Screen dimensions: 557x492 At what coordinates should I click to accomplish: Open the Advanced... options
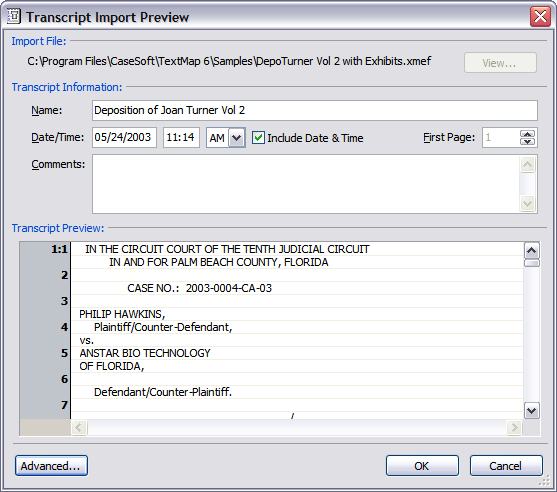click(x=52, y=466)
